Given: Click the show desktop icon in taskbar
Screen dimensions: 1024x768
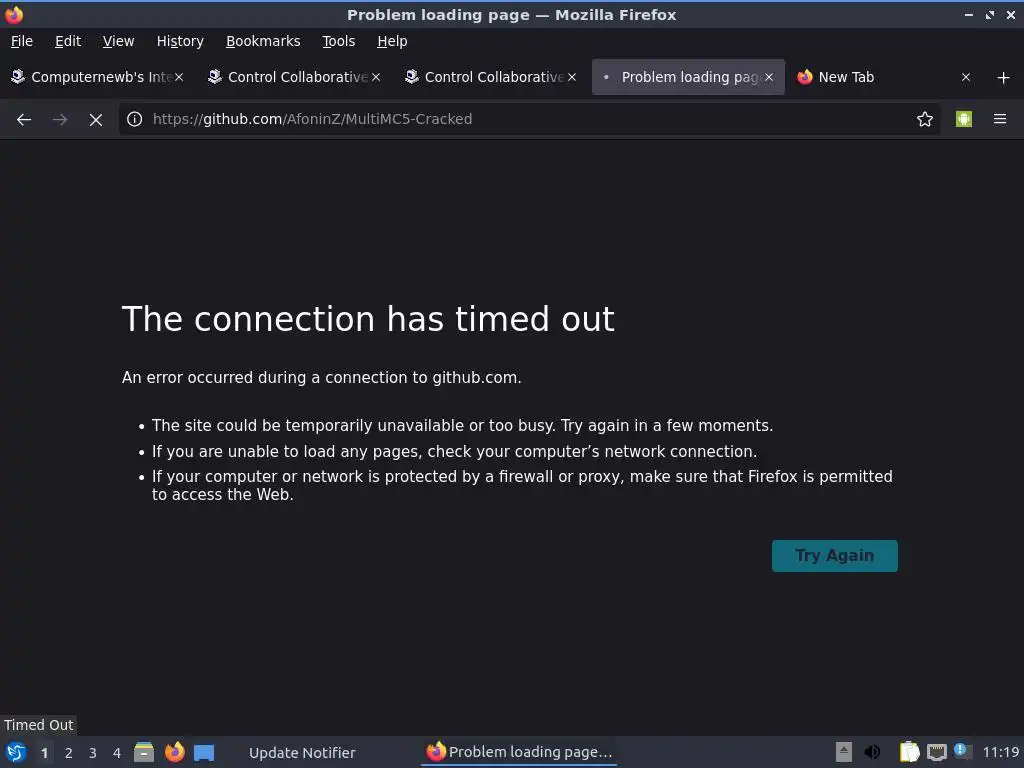Looking at the screenshot, I should [x=204, y=752].
